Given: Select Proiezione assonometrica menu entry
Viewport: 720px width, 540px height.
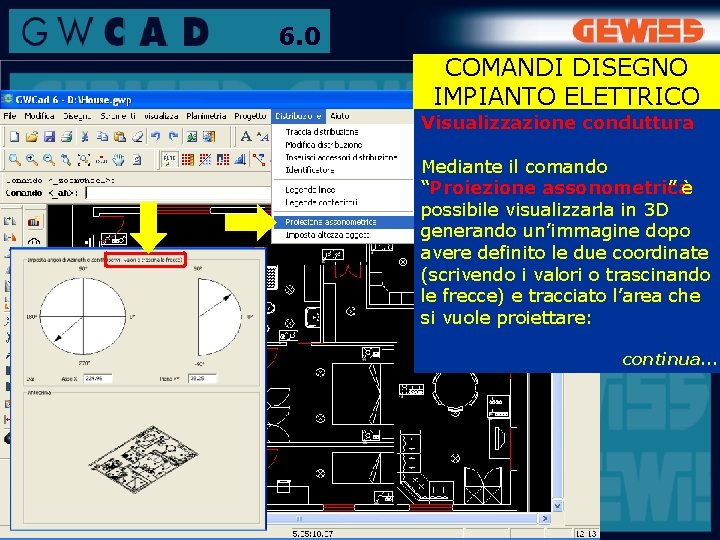Looking at the screenshot, I should [x=343, y=222].
